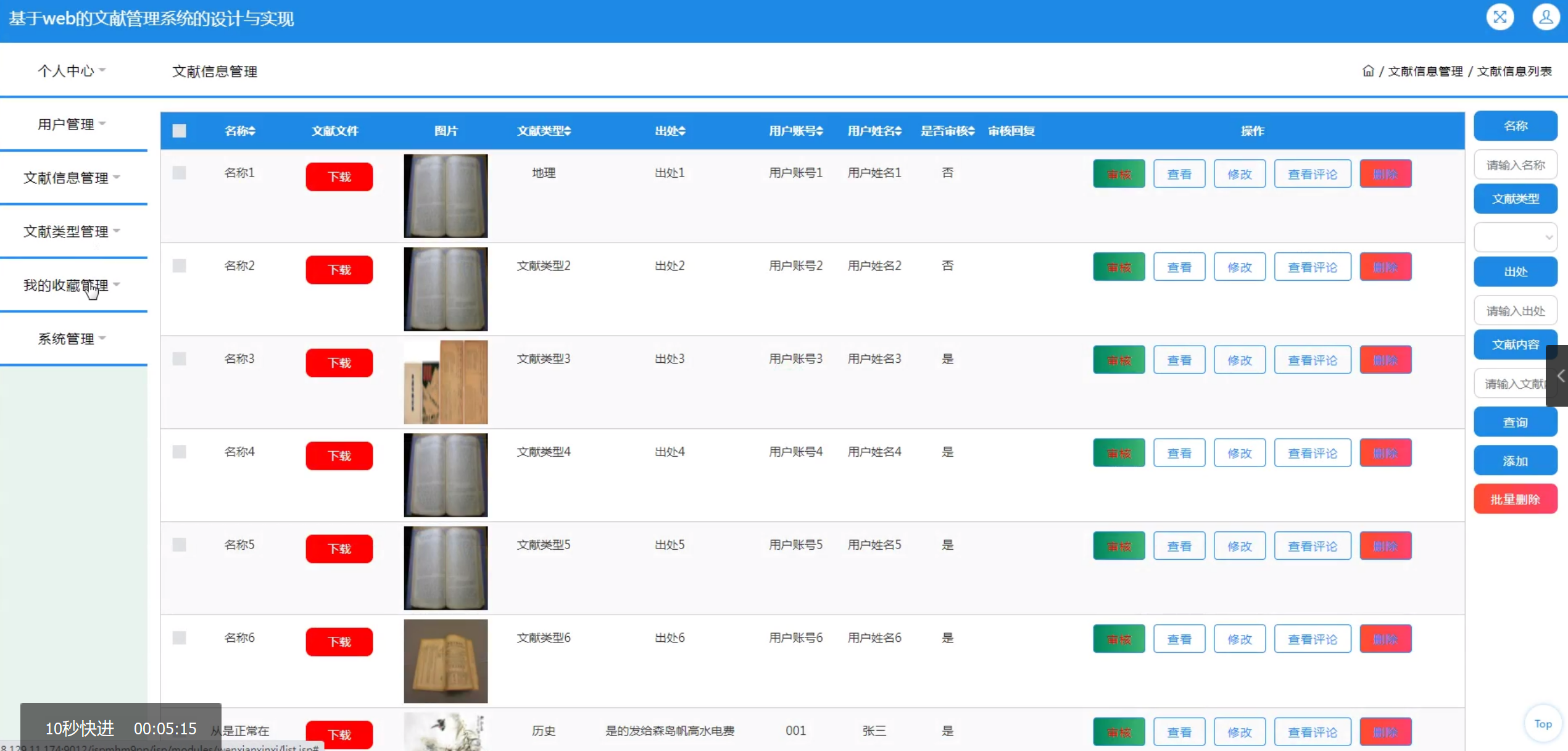The height and width of the screenshot is (751, 1568).
Task: Focus the 请输入出处 input field
Action: point(1516,310)
